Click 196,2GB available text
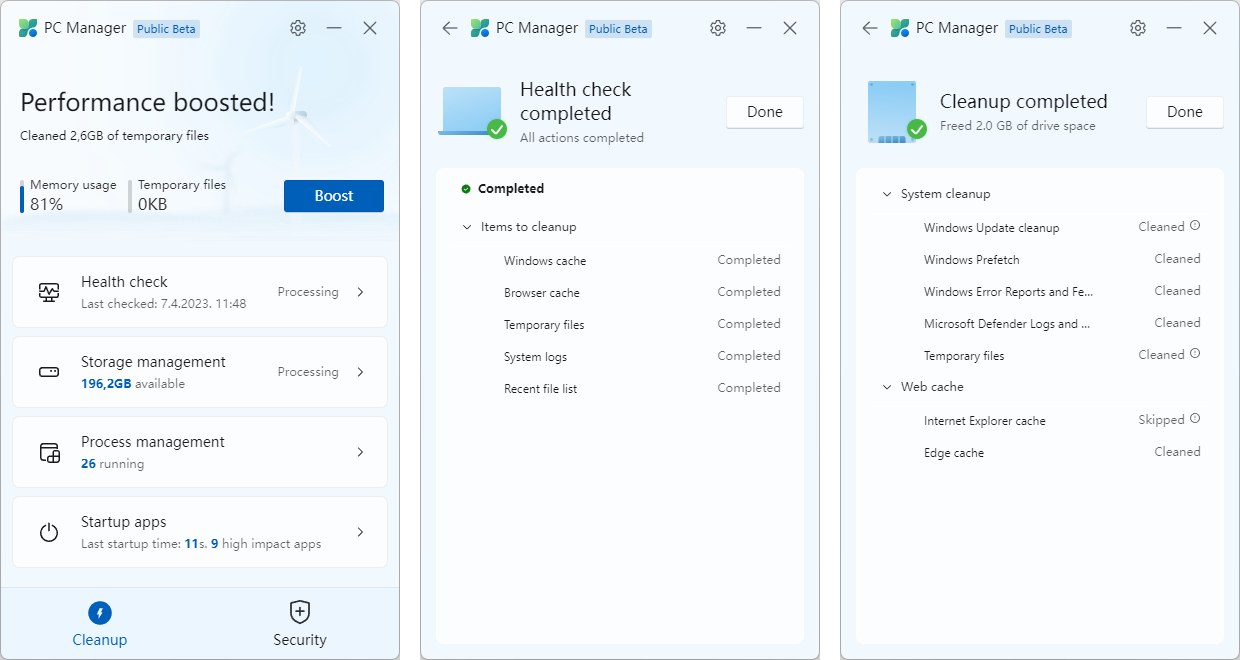 click(x=133, y=383)
